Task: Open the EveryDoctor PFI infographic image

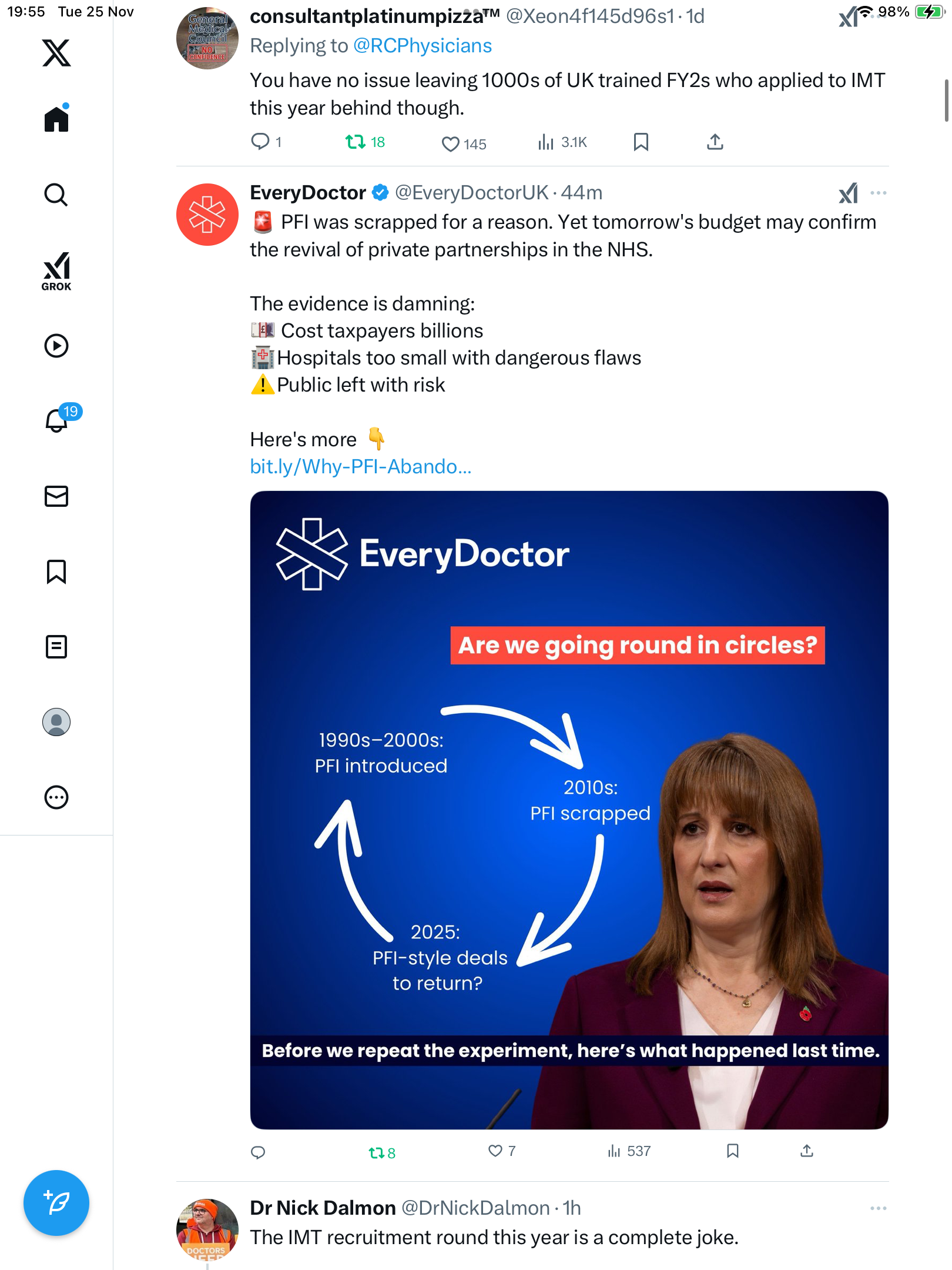Action: tap(569, 810)
